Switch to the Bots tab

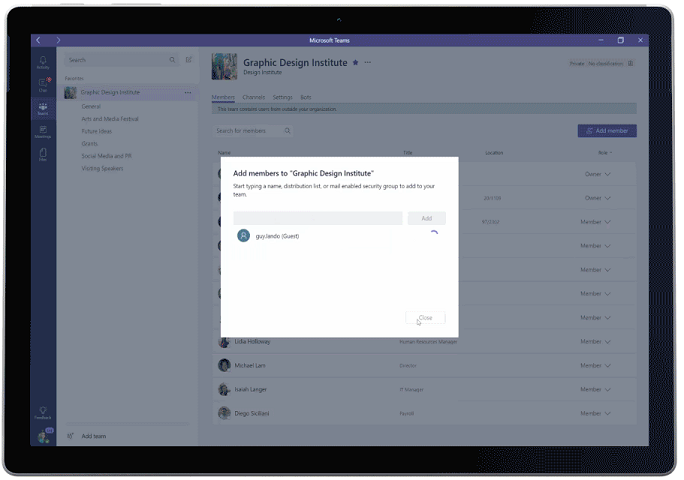[x=306, y=97]
